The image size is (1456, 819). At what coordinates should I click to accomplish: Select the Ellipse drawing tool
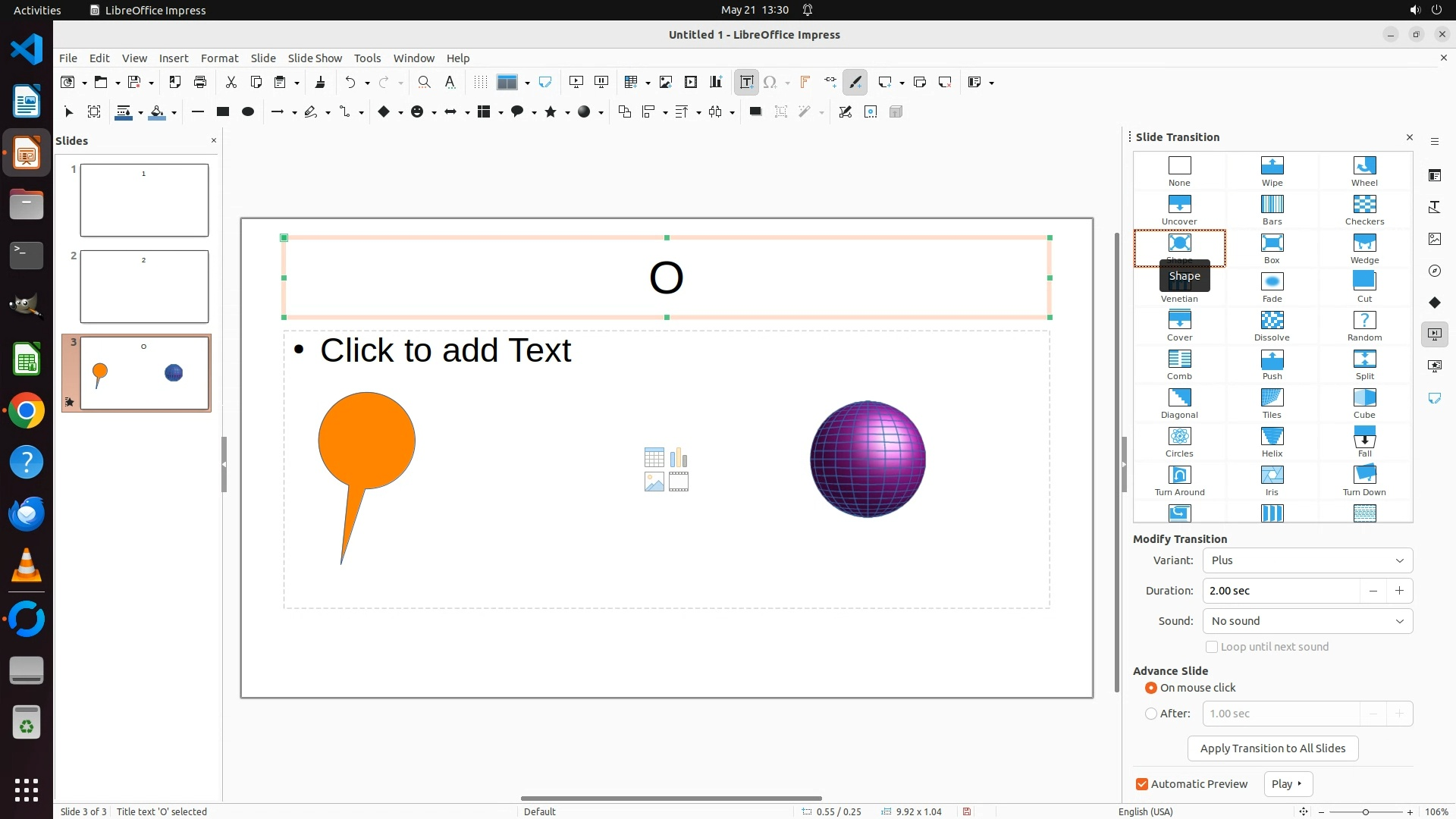(x=247, y=111)
